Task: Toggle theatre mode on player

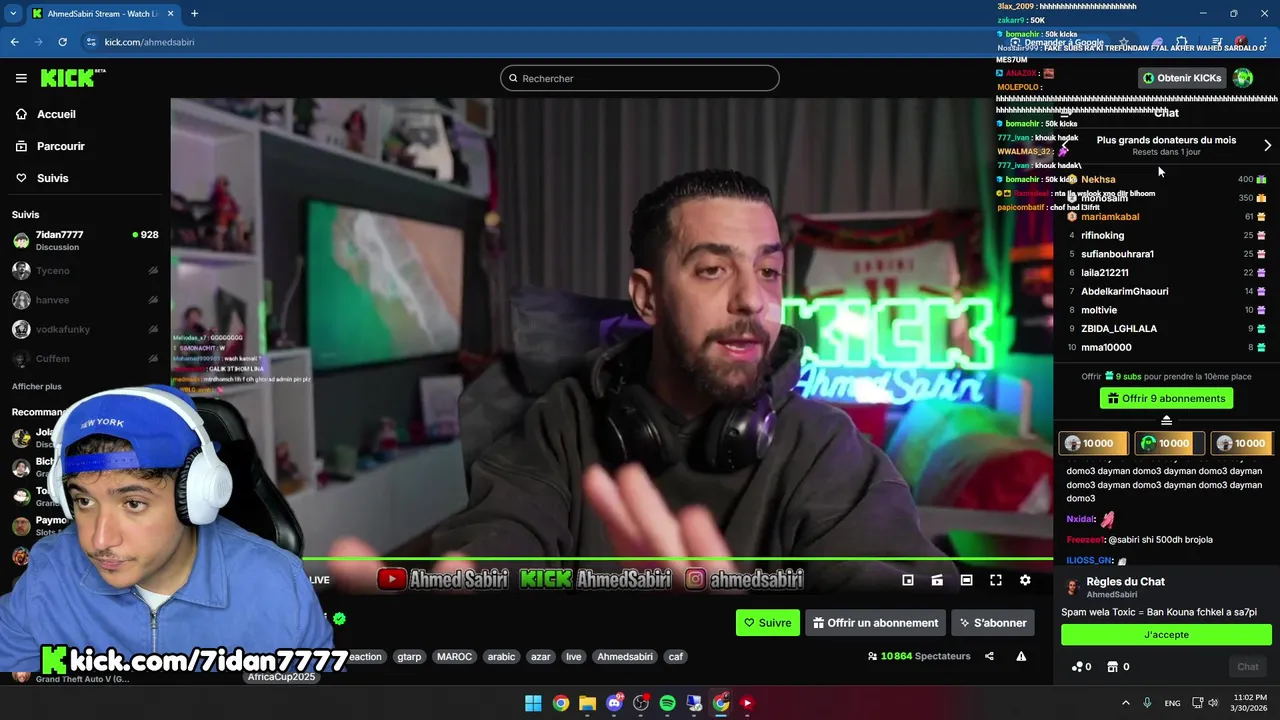Action: pyautogui.click(x=966, y=580)
